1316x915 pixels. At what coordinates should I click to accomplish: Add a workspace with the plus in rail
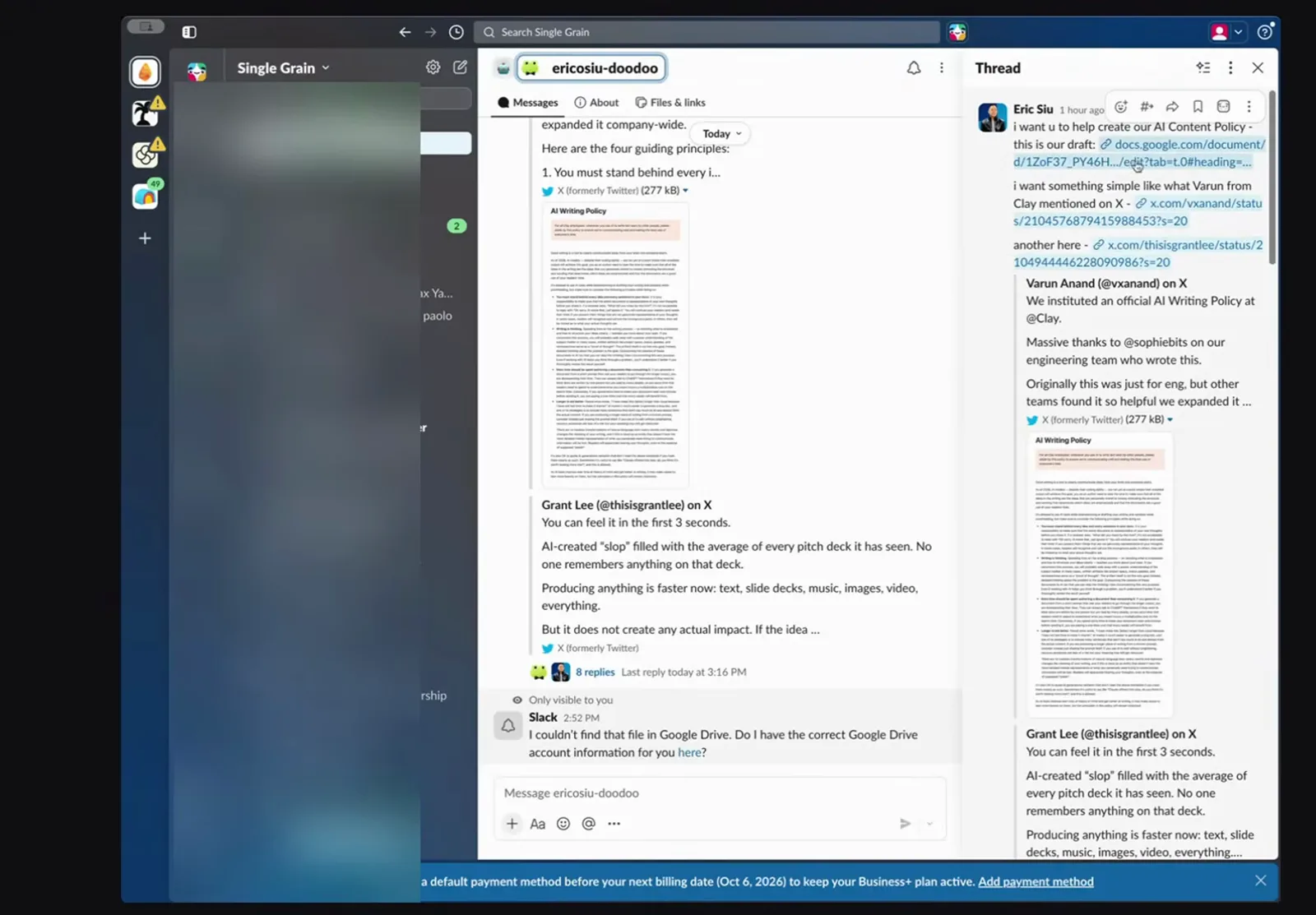145,238
